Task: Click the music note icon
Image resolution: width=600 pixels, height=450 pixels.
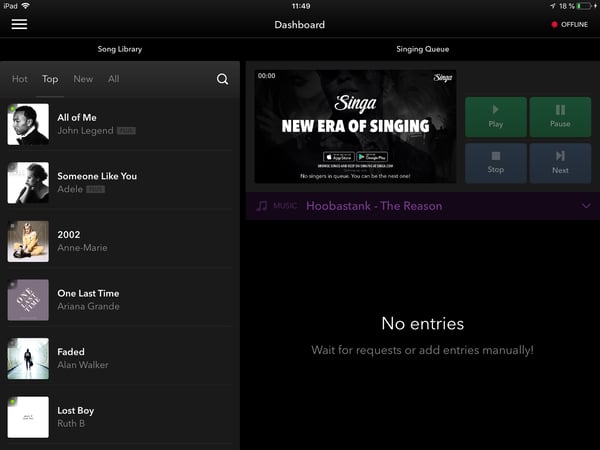Action: tap(262, 206)
